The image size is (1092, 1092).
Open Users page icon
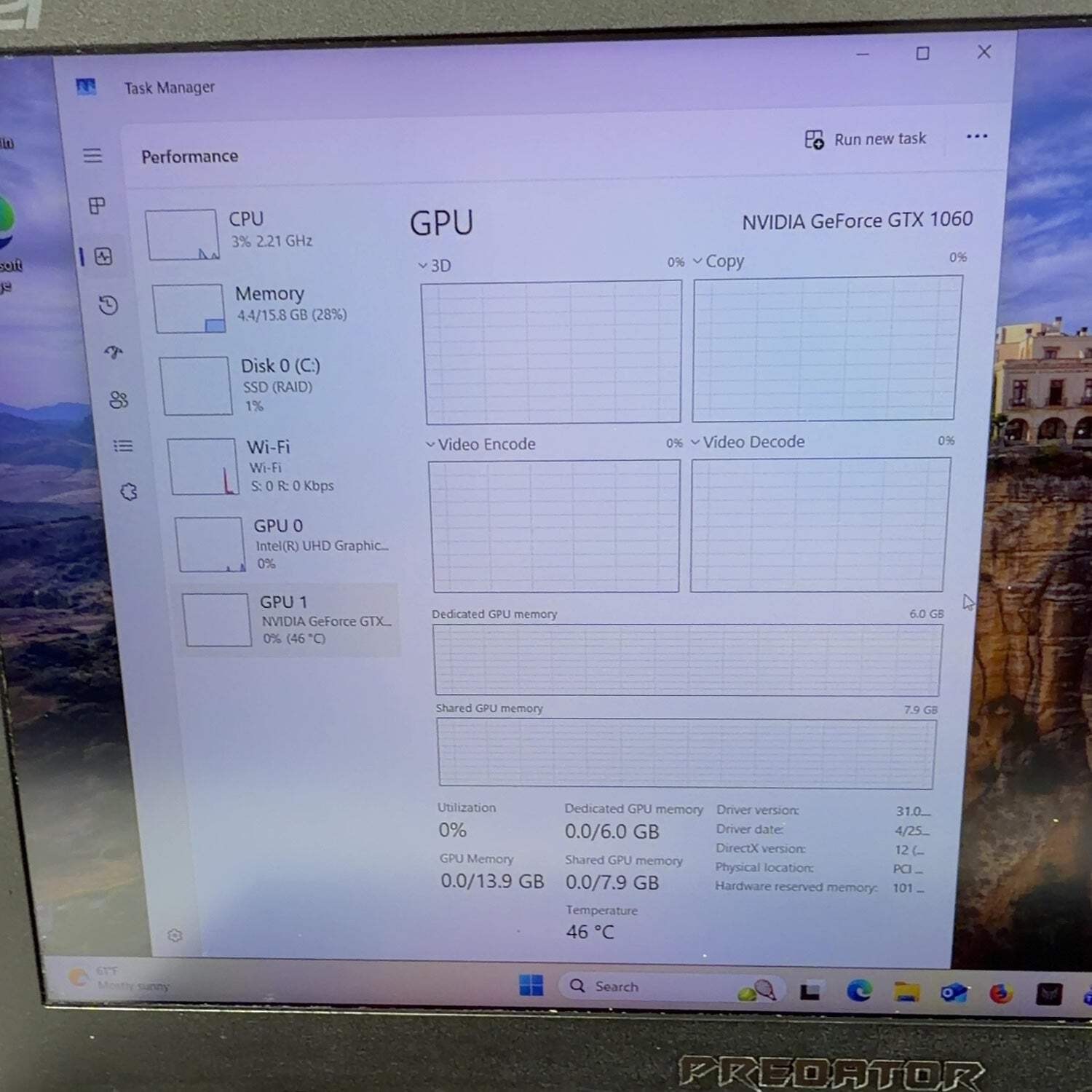(119, 400)
